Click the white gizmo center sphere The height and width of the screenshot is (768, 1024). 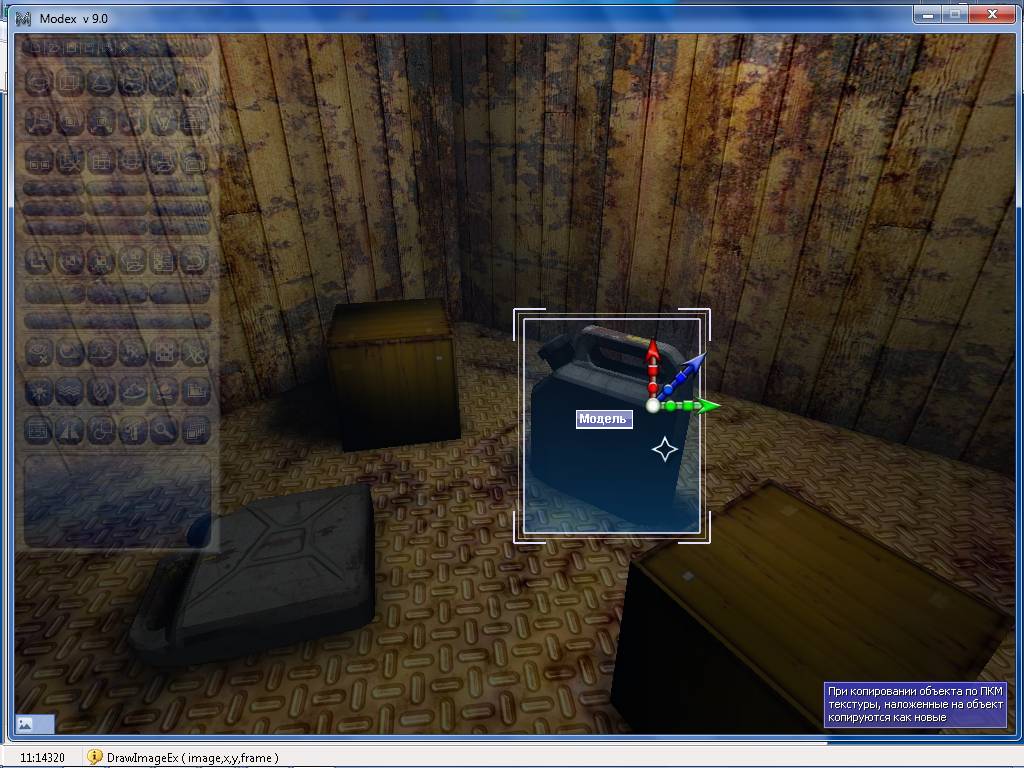653,405
